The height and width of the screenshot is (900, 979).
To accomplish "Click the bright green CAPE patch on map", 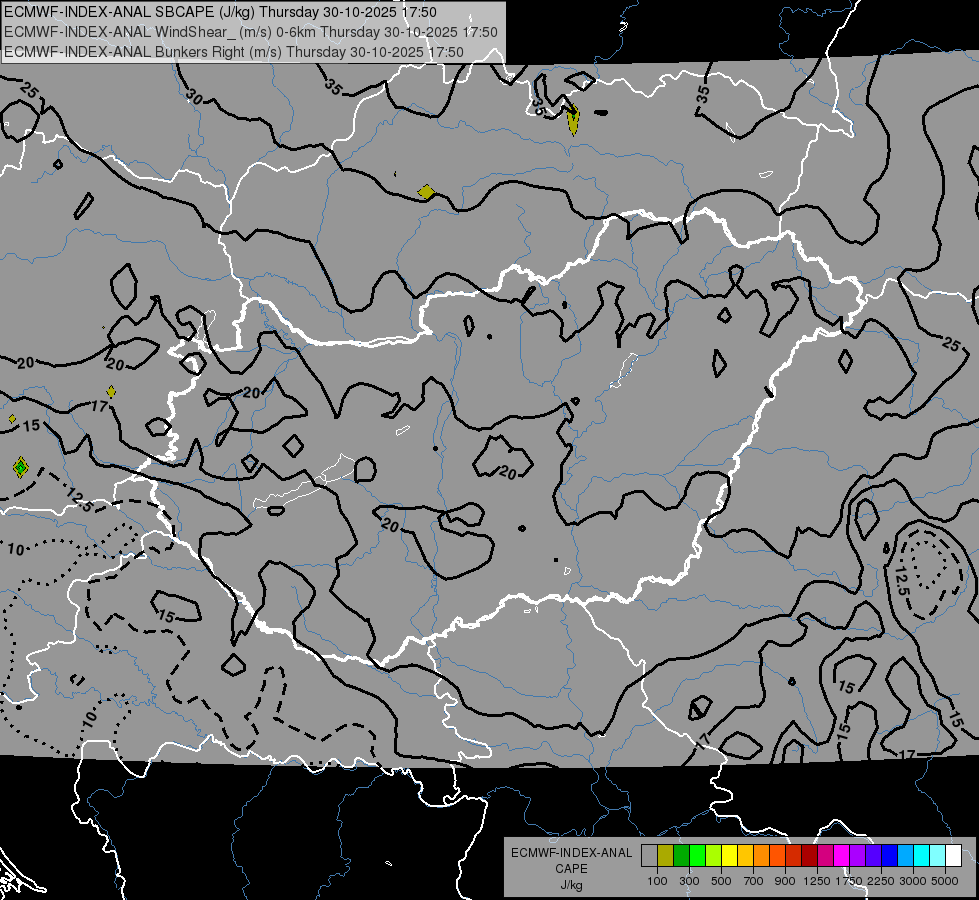I will [21, 467].
